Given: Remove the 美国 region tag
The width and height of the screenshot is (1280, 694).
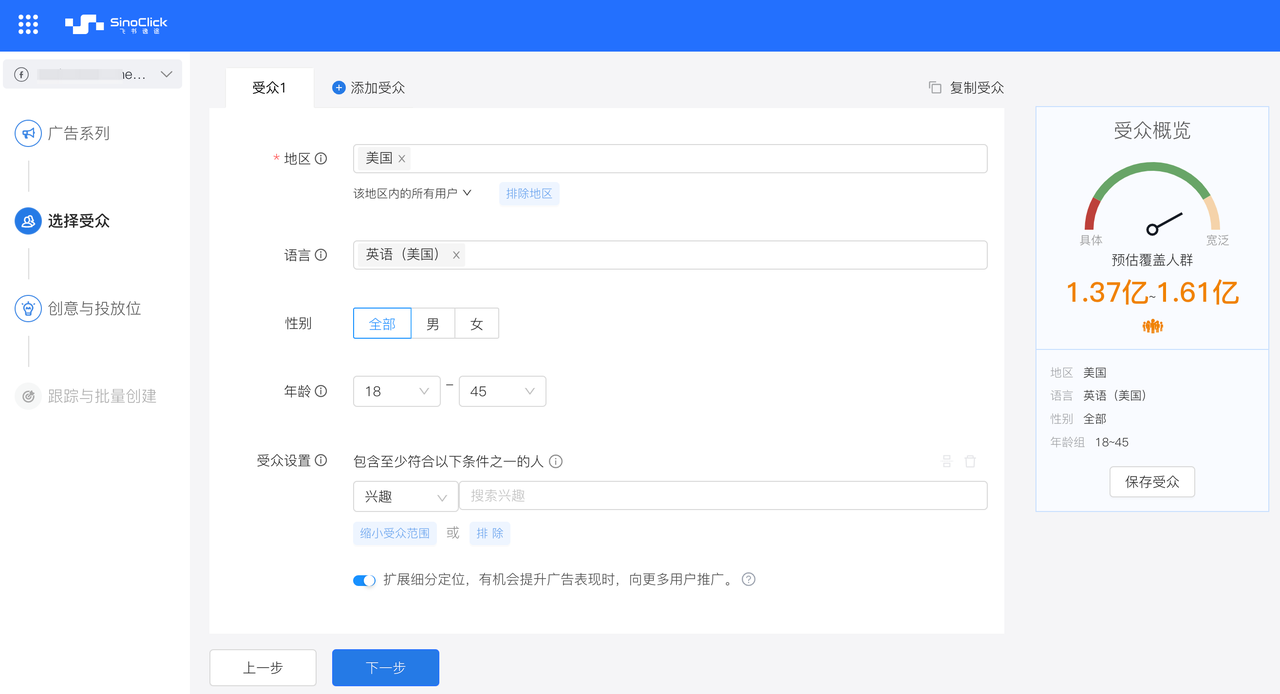Looking at the screenshot, I should point(402,158).
